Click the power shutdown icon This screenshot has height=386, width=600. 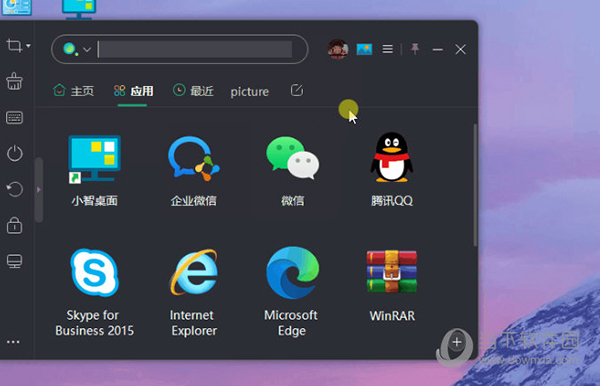click(15, 153)
